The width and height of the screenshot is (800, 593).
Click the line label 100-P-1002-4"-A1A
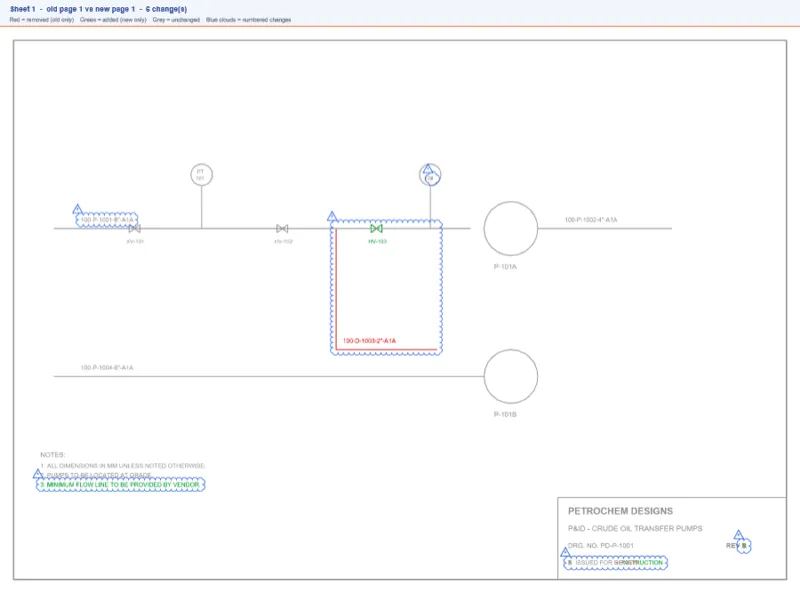591,220
